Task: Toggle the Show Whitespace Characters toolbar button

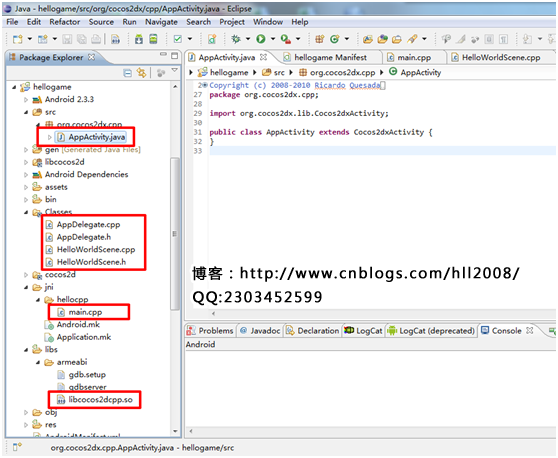Action: coord(503,39)
